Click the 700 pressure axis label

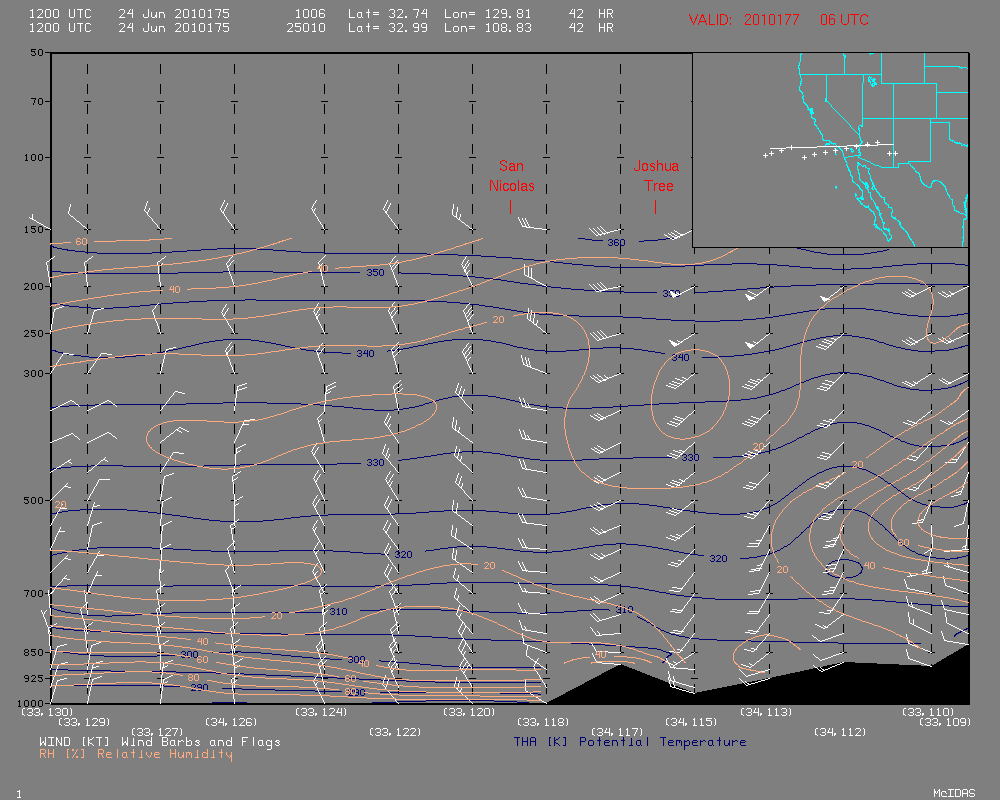point(34,593)
